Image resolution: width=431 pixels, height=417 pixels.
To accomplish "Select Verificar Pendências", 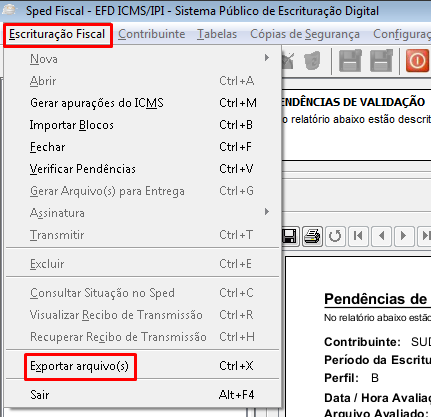I will 143,169.
